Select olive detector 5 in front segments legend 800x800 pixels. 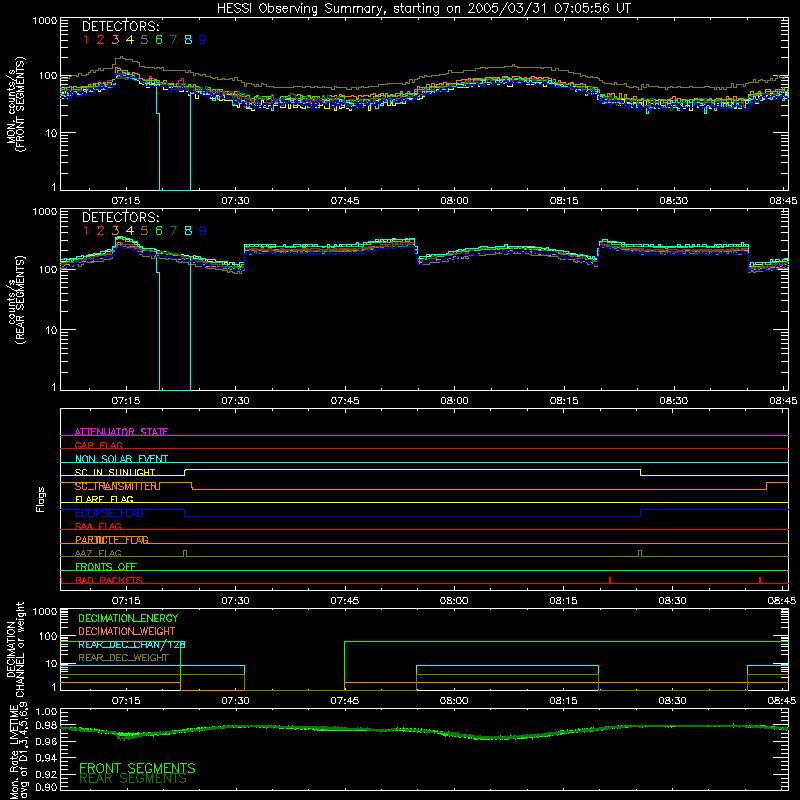[x=144, y=40]
